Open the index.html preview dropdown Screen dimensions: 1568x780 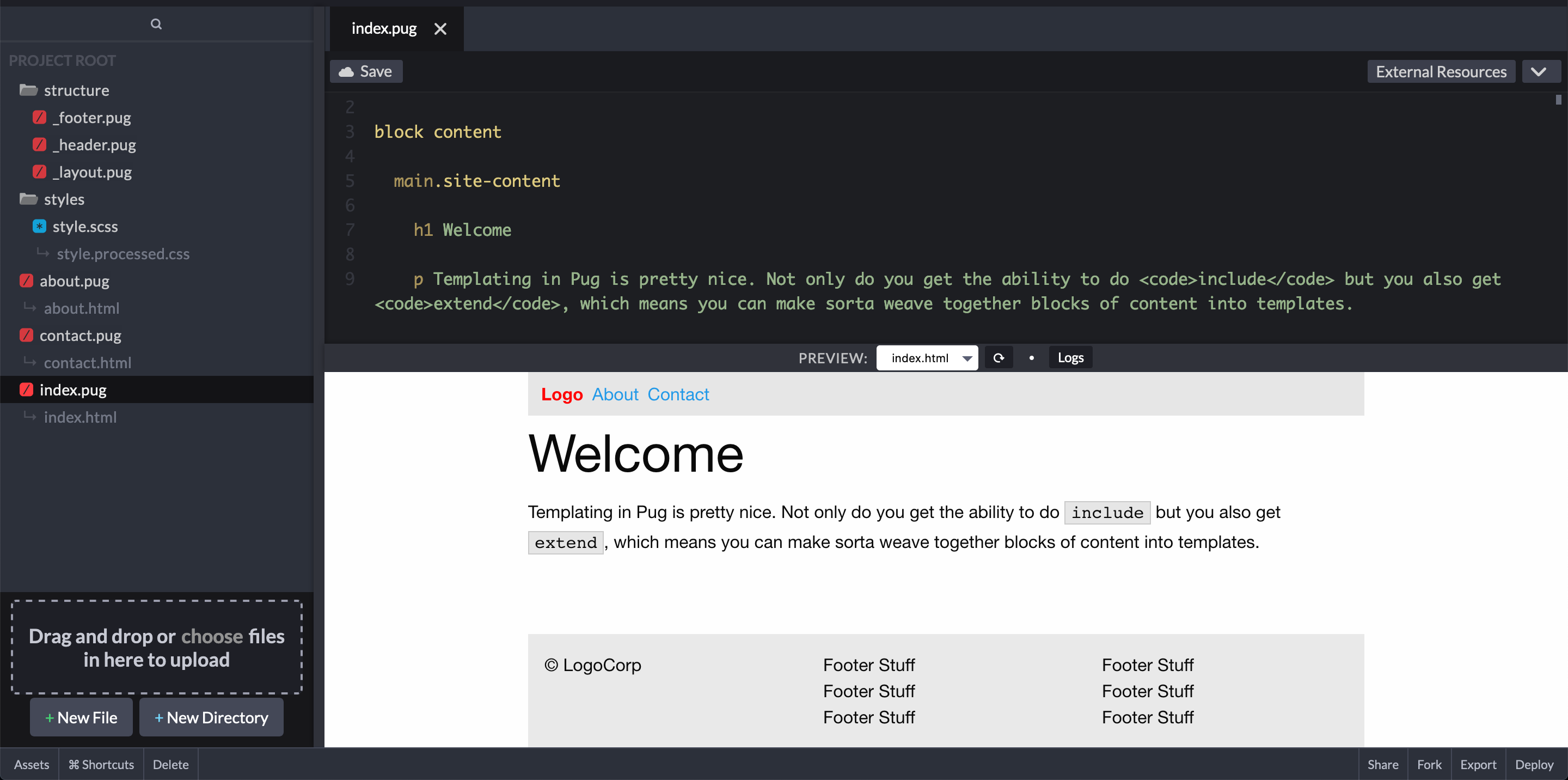[927, 358]
